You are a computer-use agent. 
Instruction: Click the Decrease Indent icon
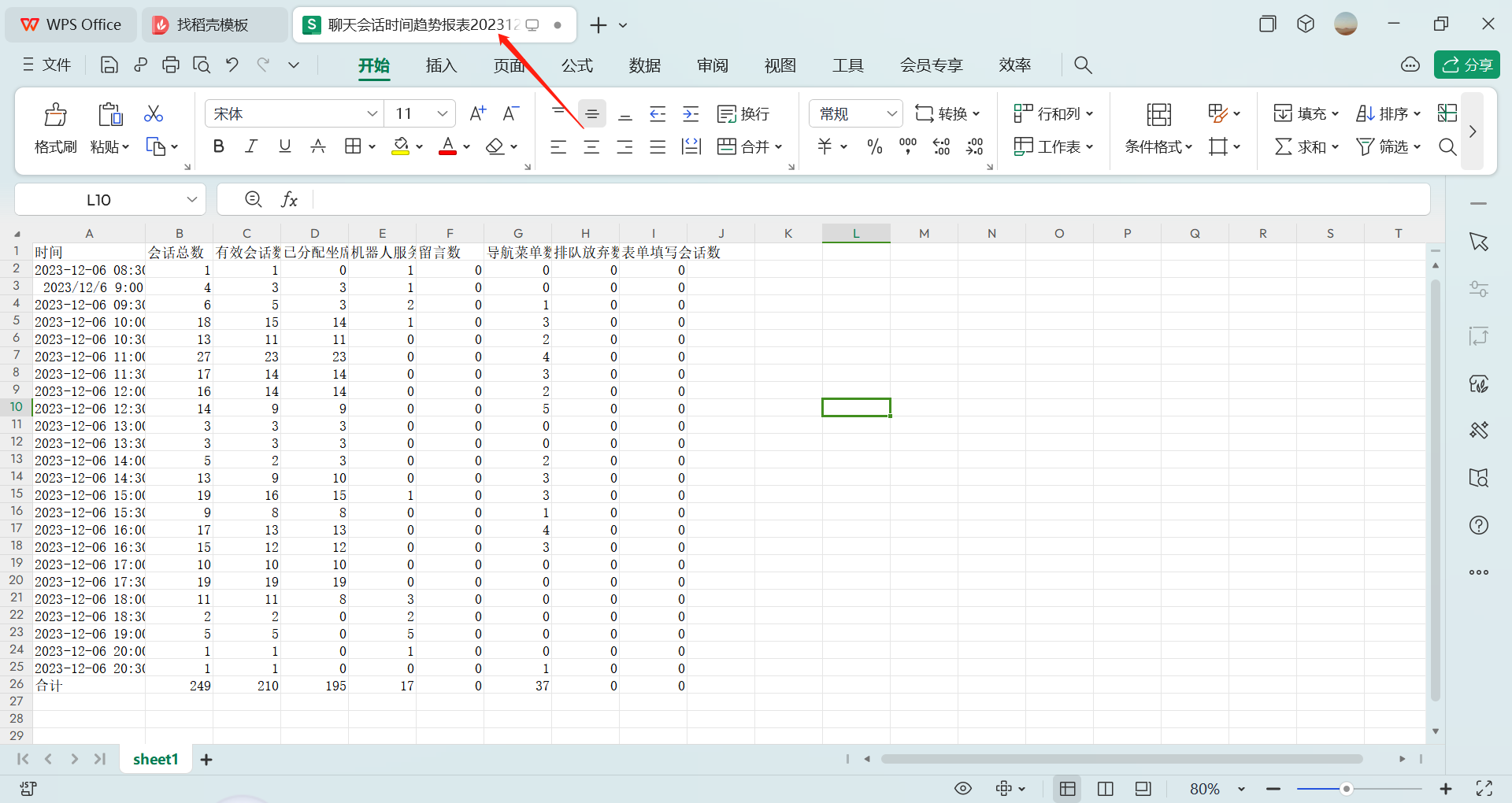click(658, 114)
